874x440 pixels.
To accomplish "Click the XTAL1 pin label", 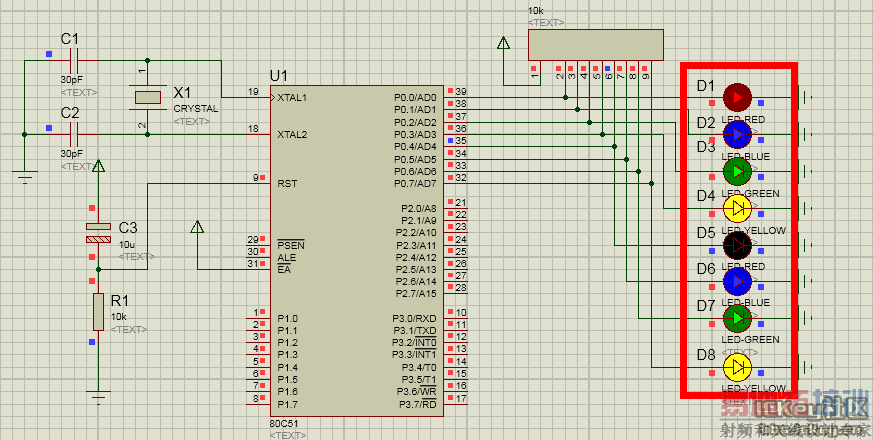I will pyautogui.click(x=292, y=97).
